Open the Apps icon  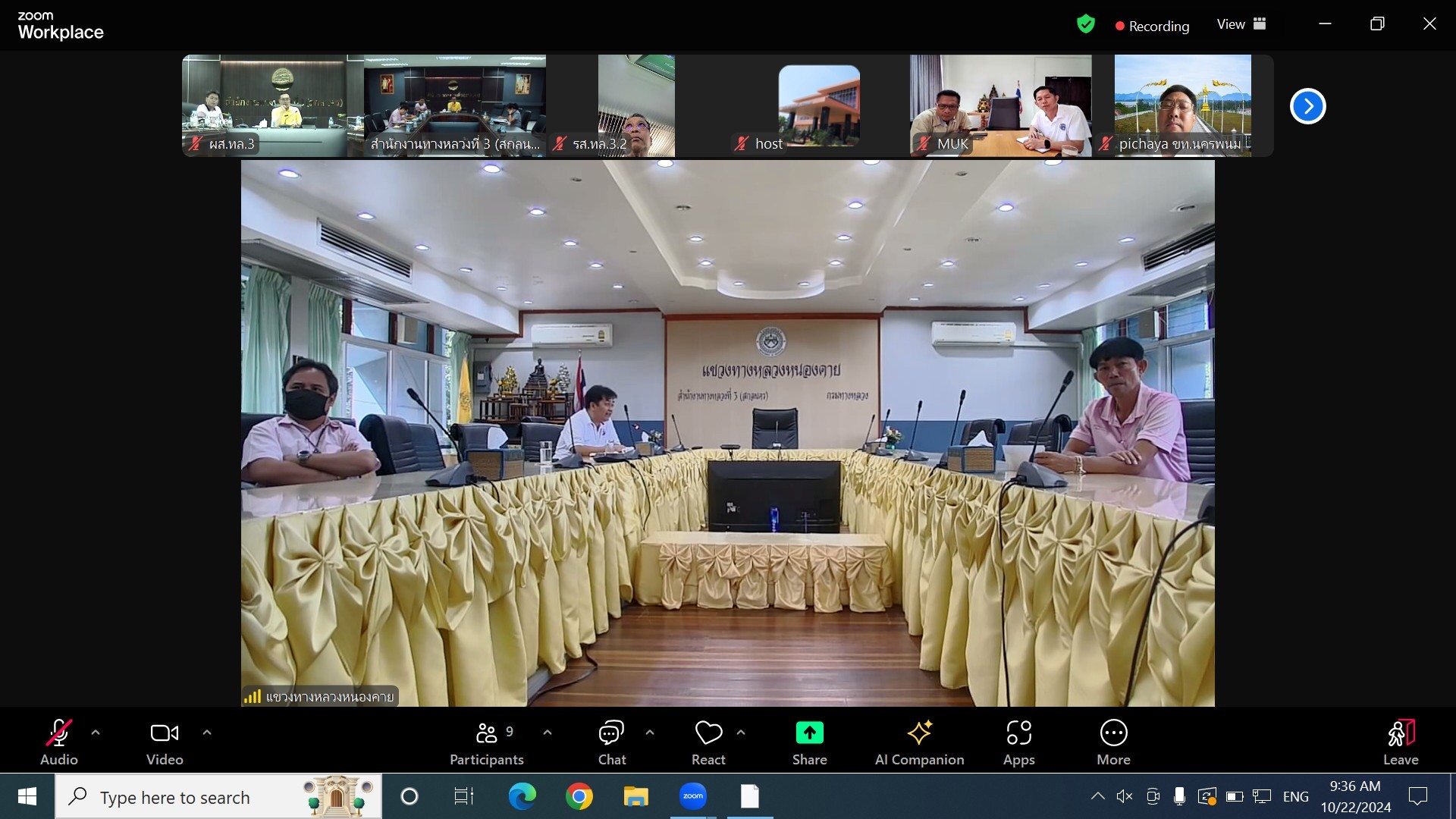tap(1018, 733)
